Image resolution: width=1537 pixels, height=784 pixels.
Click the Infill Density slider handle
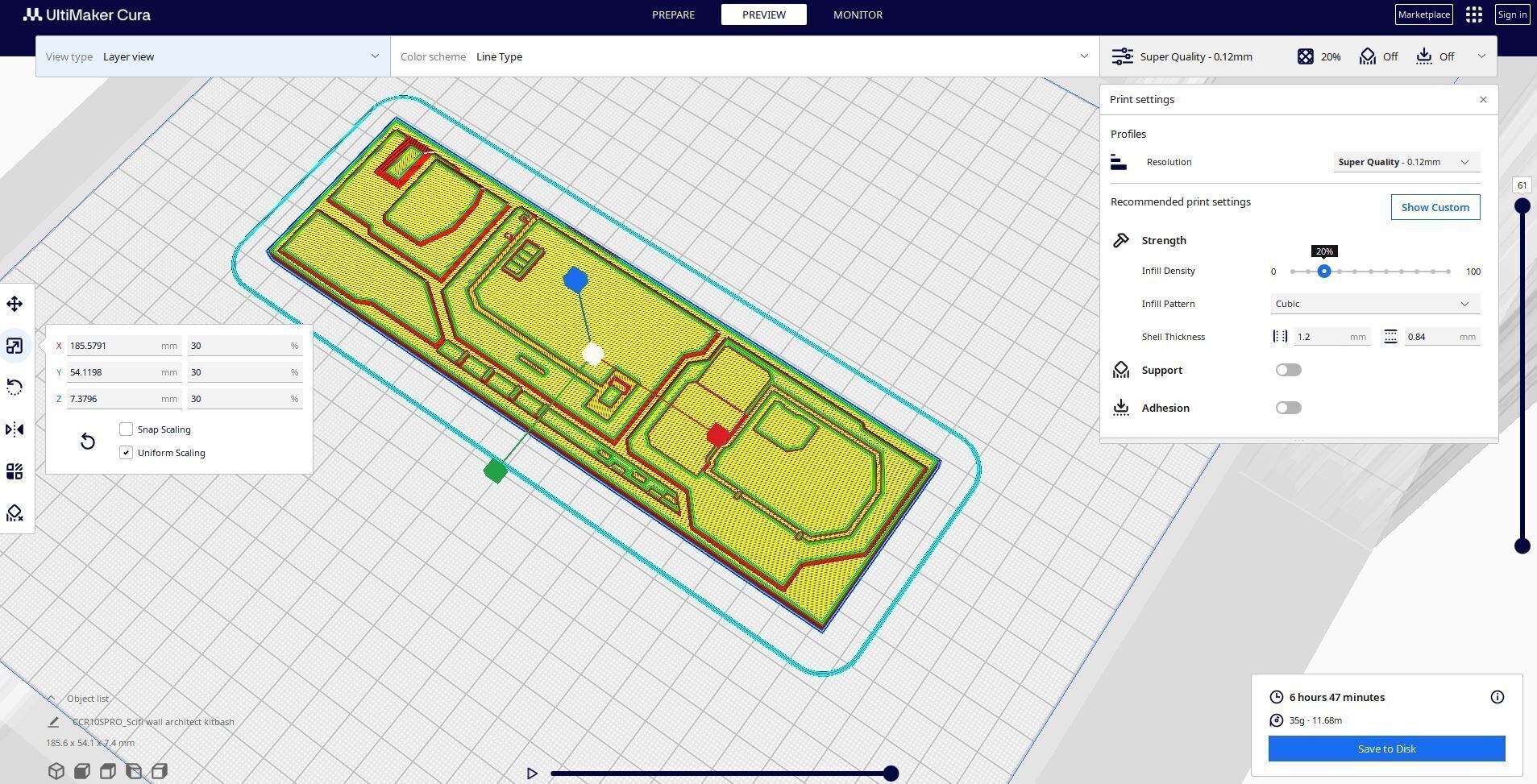pos(1324,272)
